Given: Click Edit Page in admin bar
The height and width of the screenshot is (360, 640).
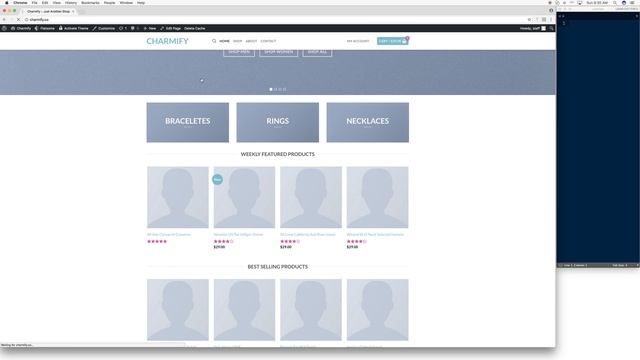Looking at the screenshot, I should [x=171, y=28].
